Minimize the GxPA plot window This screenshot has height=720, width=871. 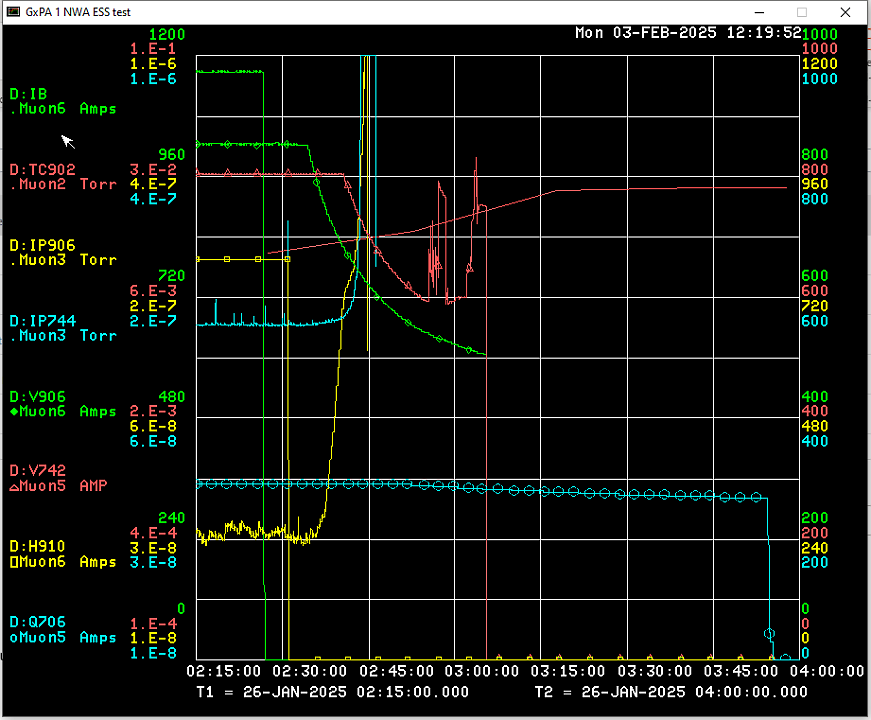(x=759, y=12)
